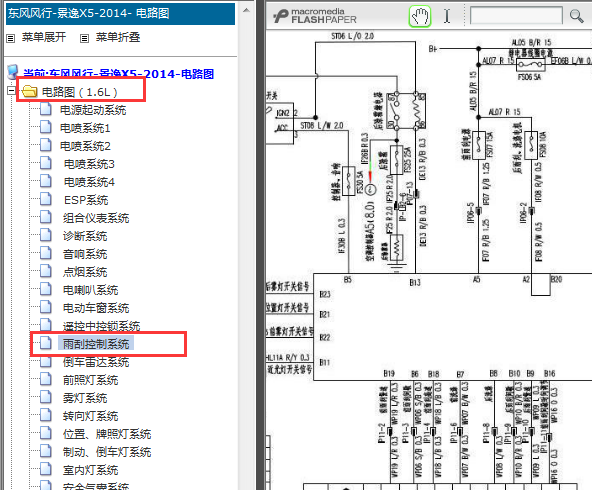This screenshot has height=490, width=592.
Task: Click the 菜单折叠 collapse menu button
Action: click(x=118, y=37)
